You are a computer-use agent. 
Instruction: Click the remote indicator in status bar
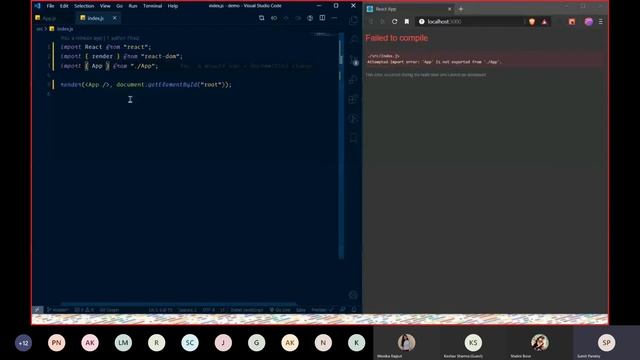(38, 310)
